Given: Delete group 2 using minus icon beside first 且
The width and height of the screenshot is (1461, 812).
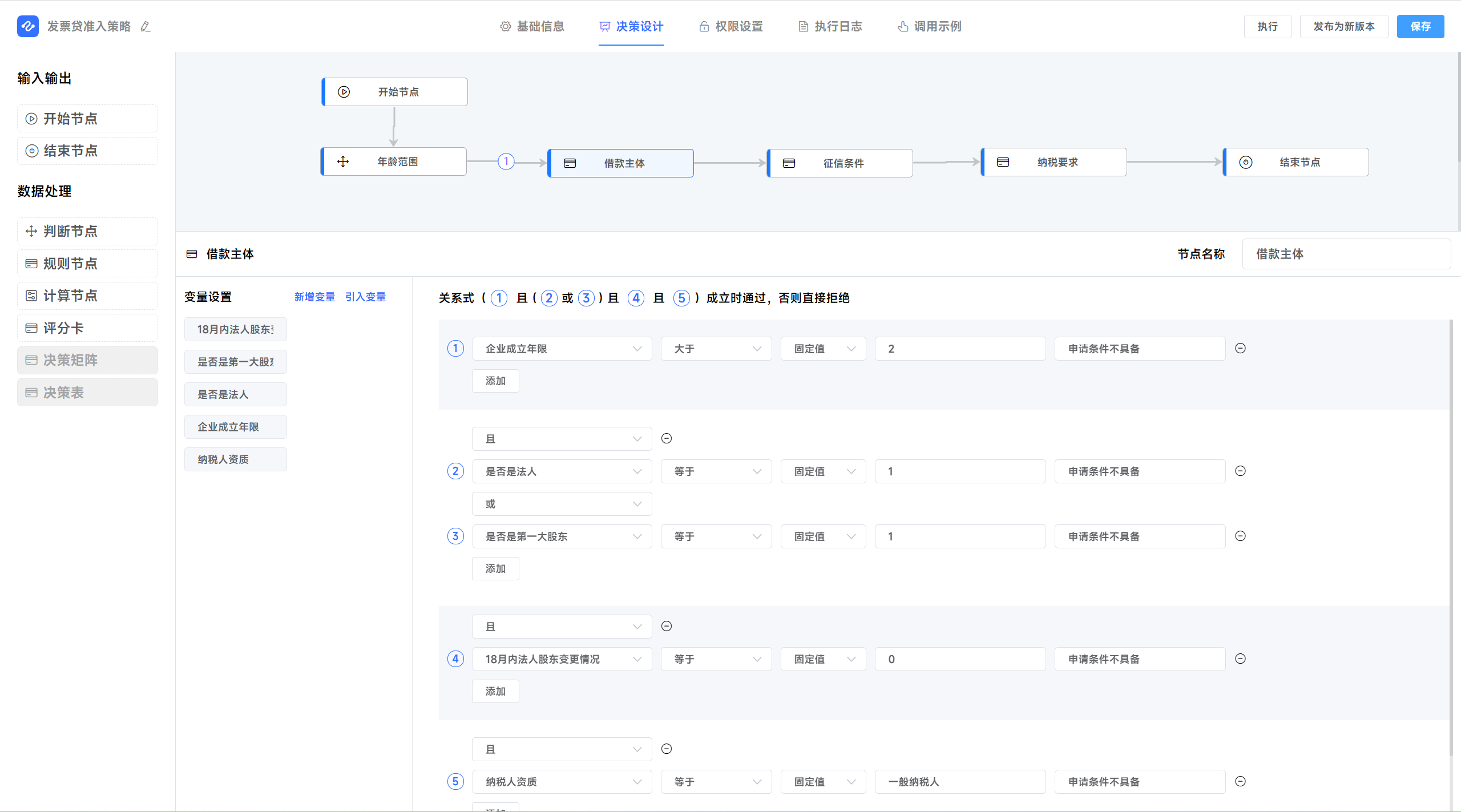Looking at the screenshot, I should (x=667, y=438).
